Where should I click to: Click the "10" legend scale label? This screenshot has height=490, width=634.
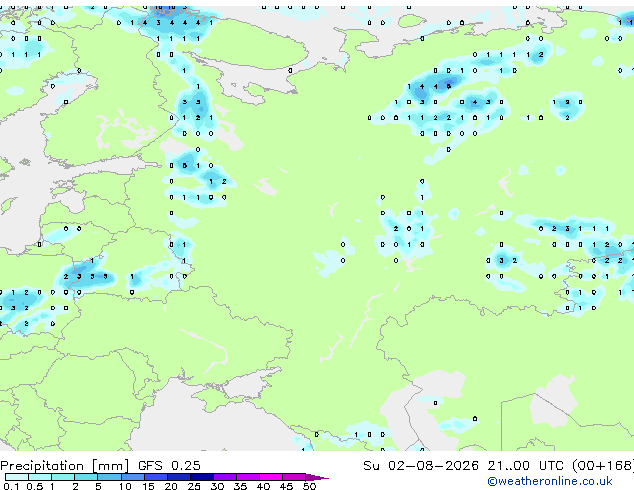coord(125,486)
